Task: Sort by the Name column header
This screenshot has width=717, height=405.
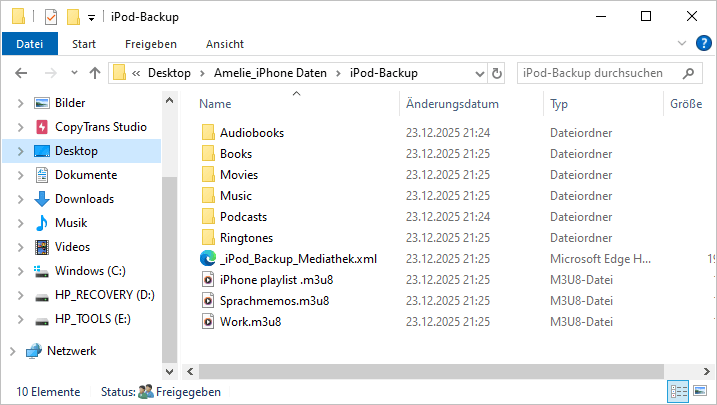Action: coord(215,104)
